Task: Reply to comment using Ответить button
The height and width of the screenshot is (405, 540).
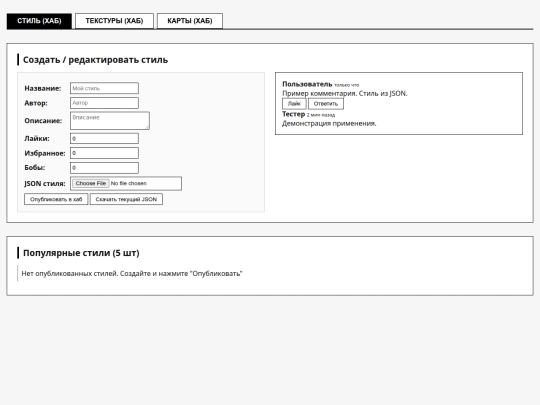Action: click(x=326, y=104)
